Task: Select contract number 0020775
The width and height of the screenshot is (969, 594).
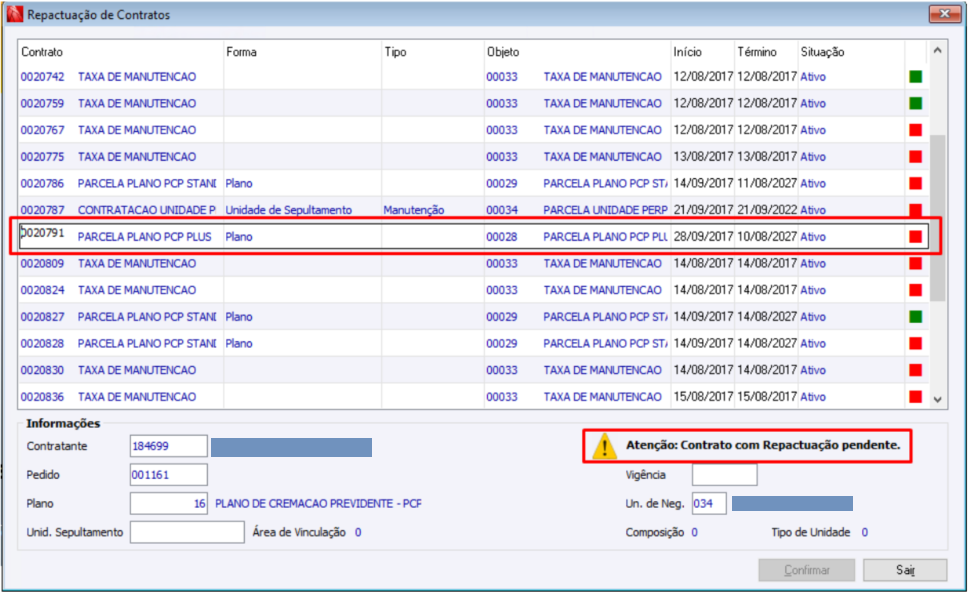Action: [x=42, y=156]
